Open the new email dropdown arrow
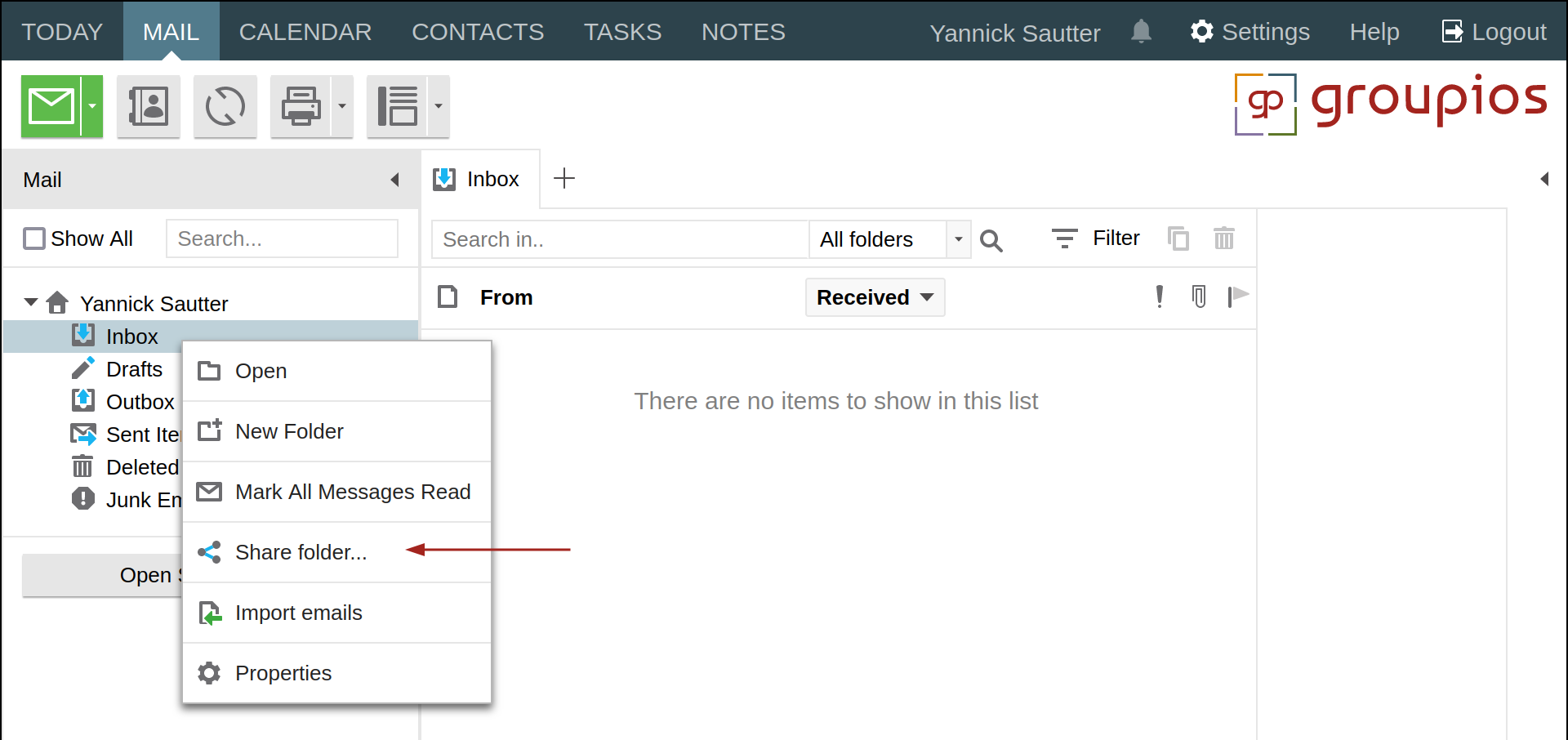This screenshot has width=1568, height=740. pyautogui.click(x=92, y=106)
